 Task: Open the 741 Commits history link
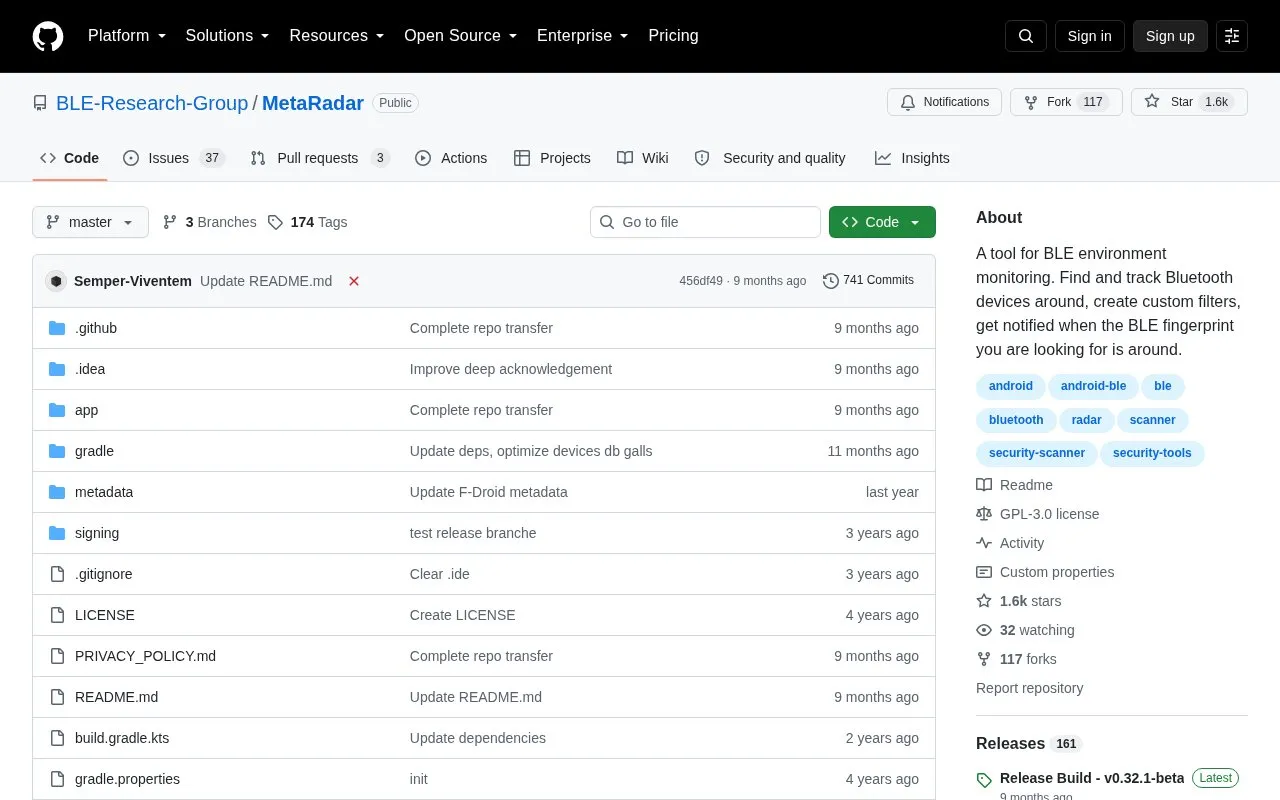pyautogui.click(x=868, y=280)
